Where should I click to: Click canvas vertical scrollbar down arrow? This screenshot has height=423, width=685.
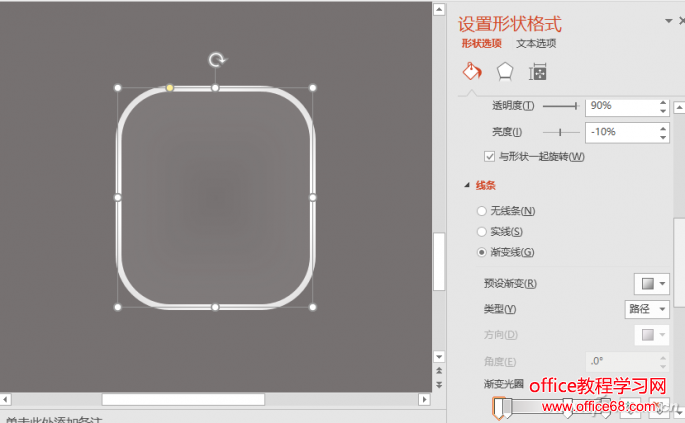pos(439,357)
